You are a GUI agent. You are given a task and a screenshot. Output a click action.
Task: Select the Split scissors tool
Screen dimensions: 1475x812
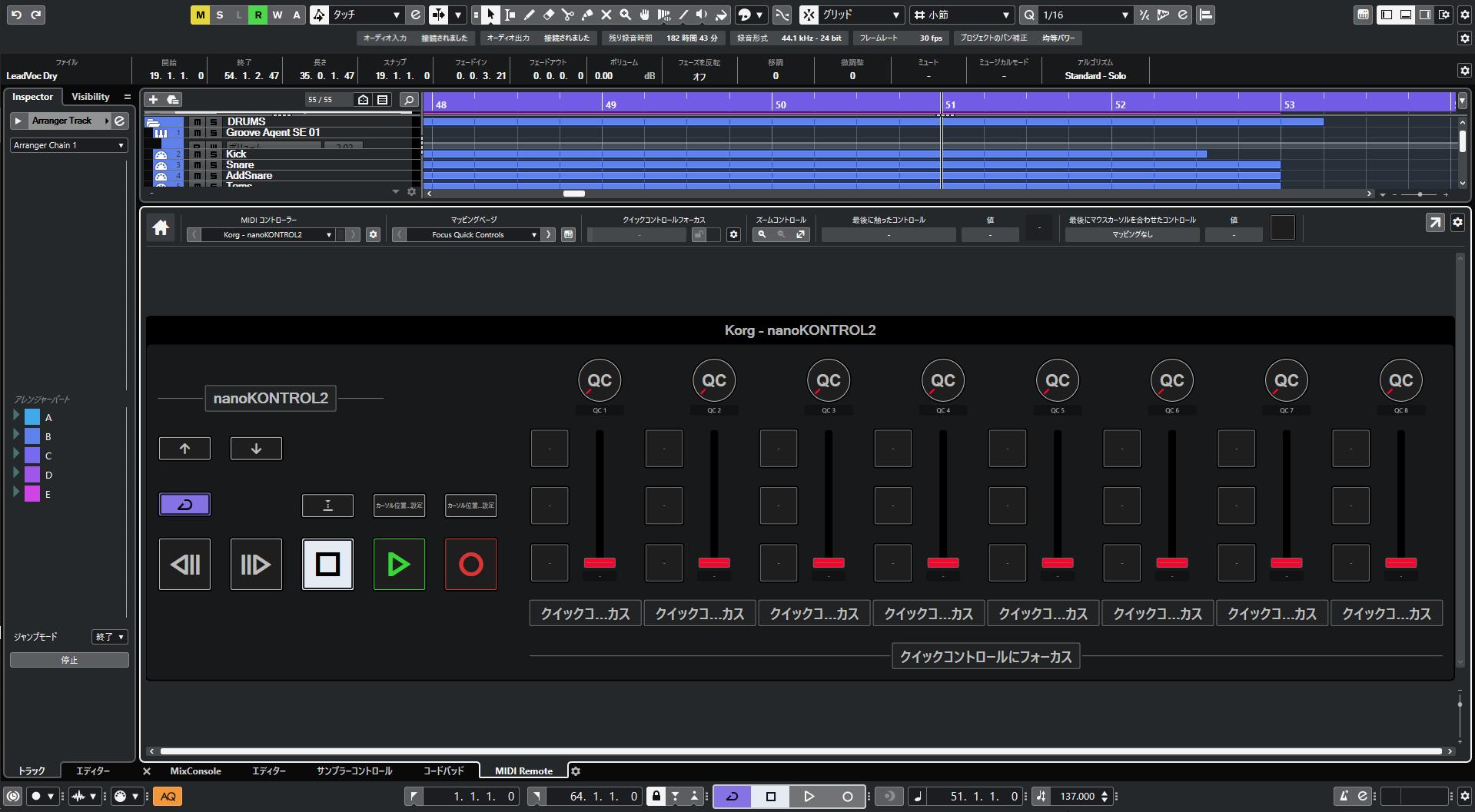click(568, 15)
